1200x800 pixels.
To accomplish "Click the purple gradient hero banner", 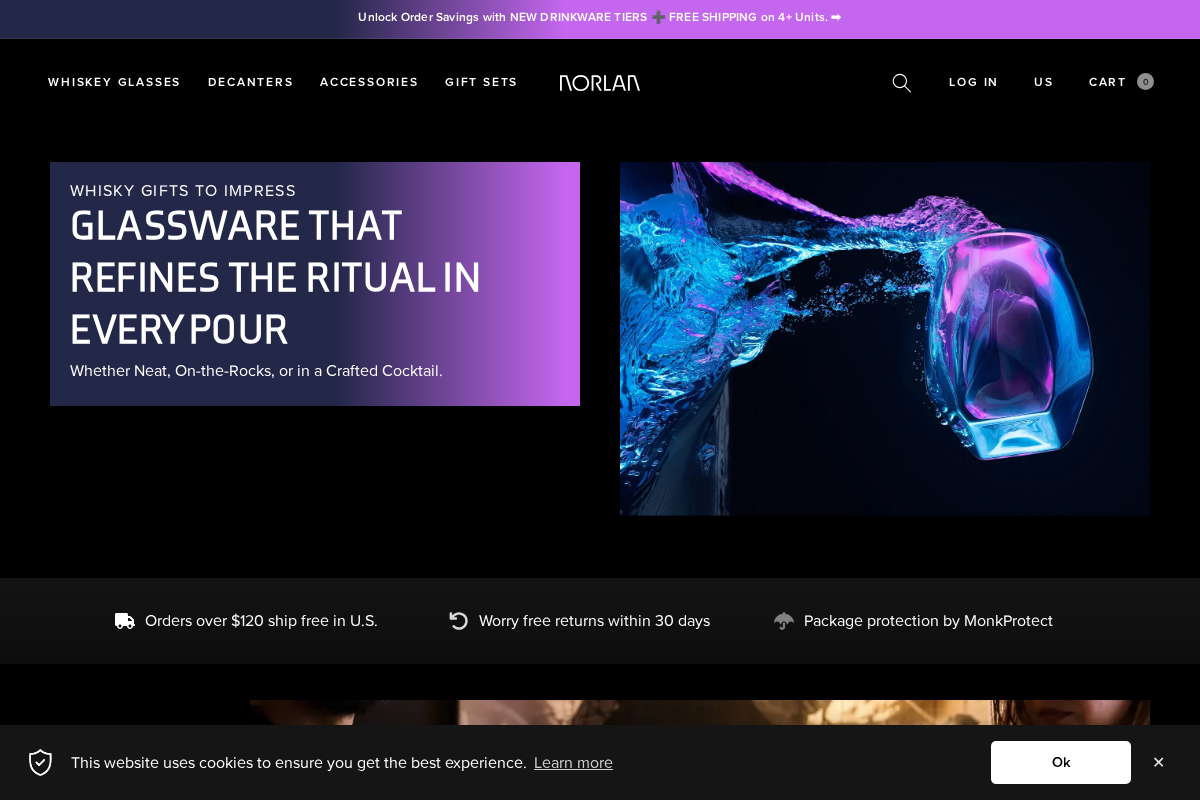I will coord(315,284).
